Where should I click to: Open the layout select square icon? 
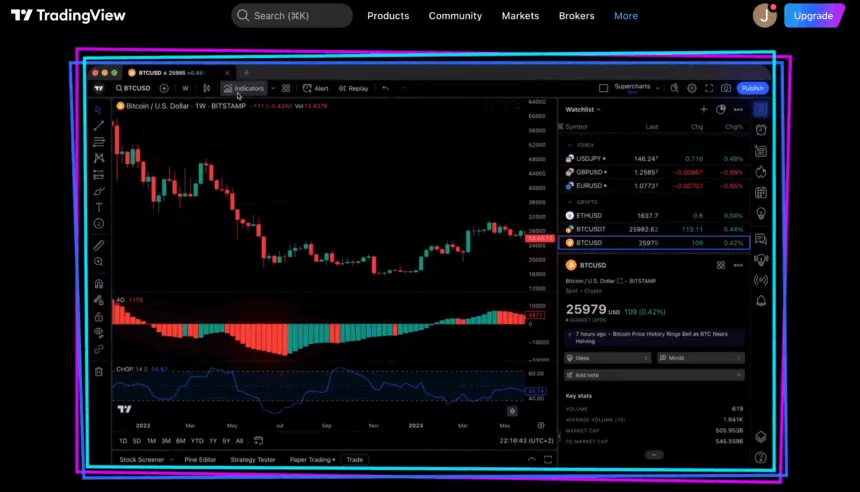[x=603, y=88]
